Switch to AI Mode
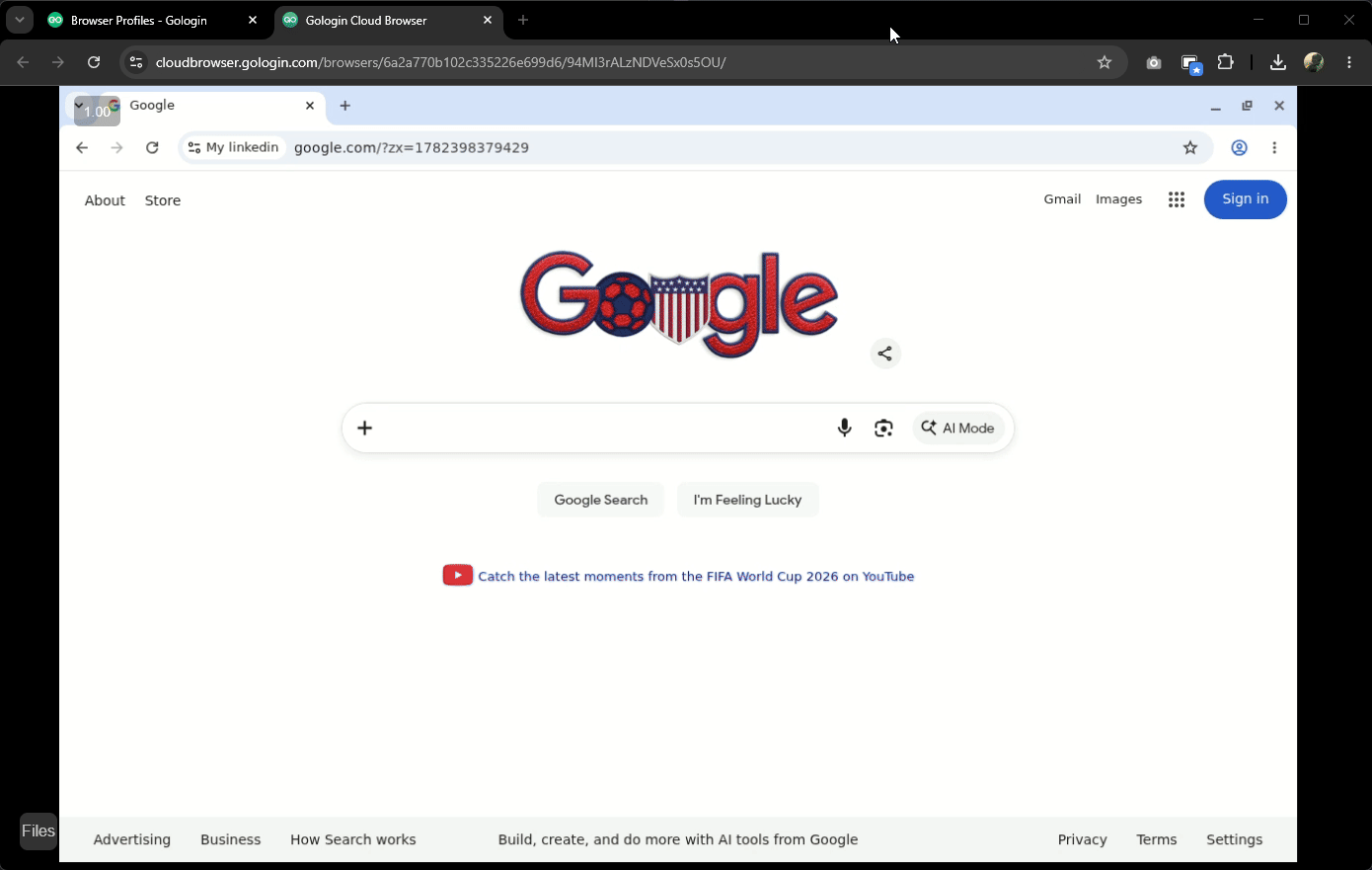 point(958,428)
